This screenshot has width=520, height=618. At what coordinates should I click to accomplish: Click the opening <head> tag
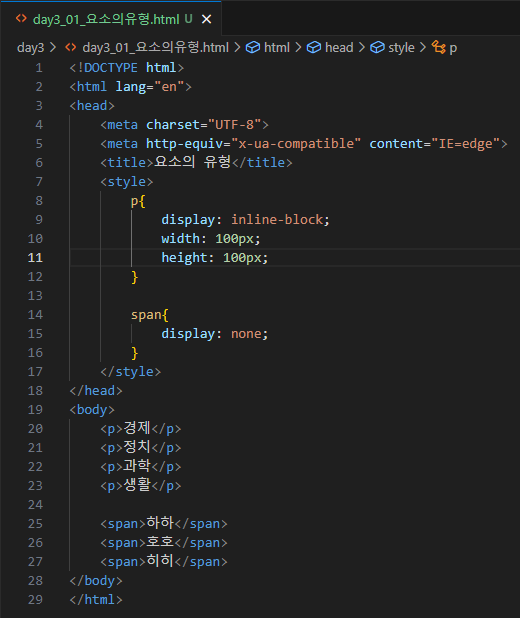point(92,106)
